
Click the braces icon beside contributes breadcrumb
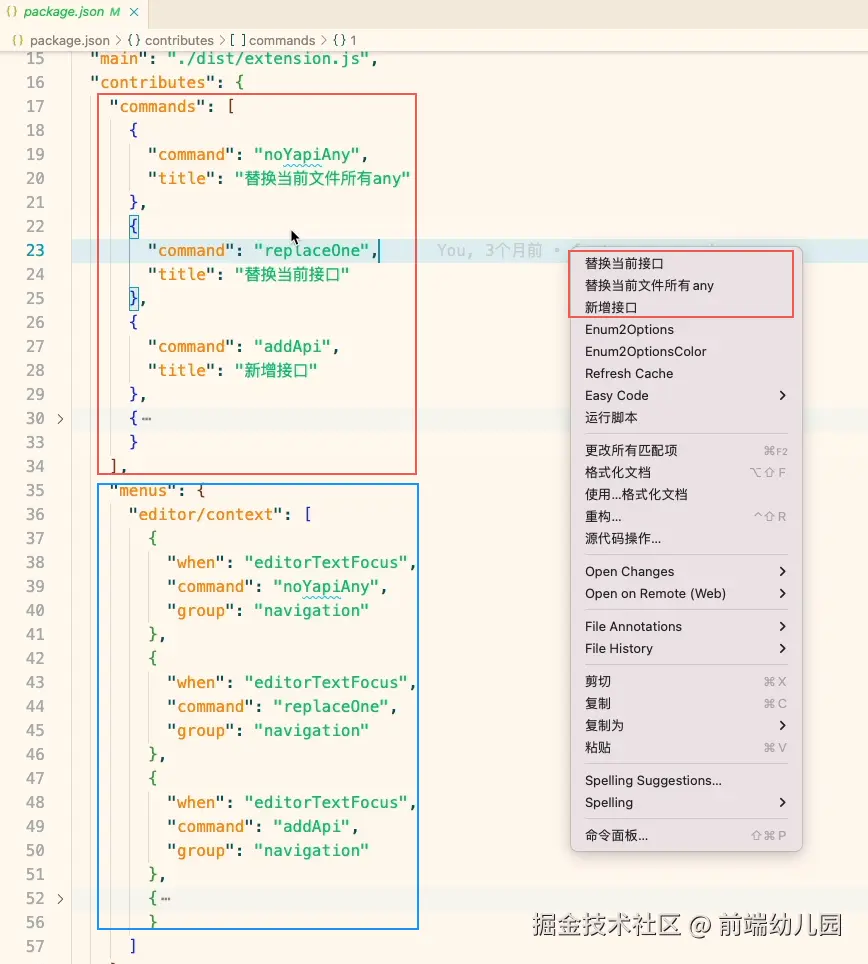click(x=133, y=40)
